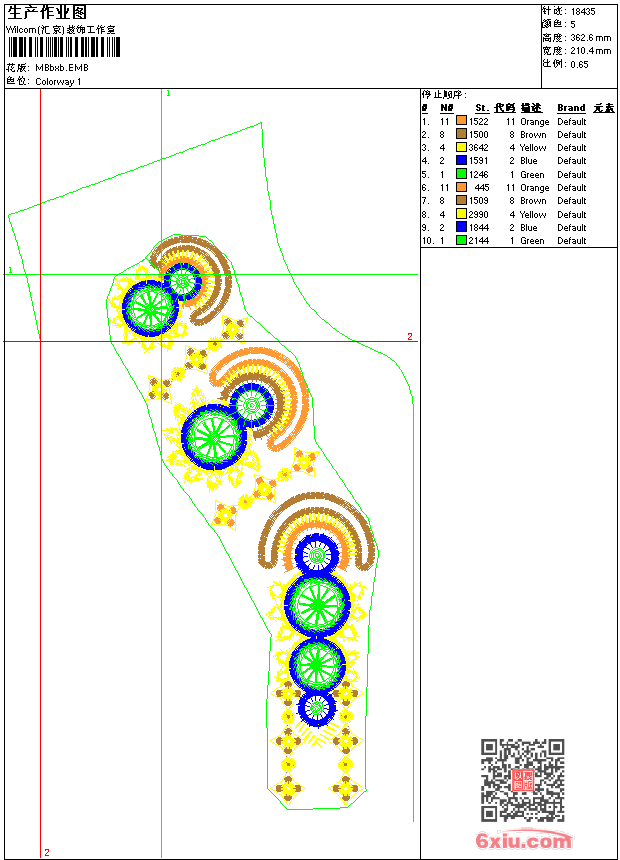Click the 'N#' column header
620x860 pixels.
point(447,108)
